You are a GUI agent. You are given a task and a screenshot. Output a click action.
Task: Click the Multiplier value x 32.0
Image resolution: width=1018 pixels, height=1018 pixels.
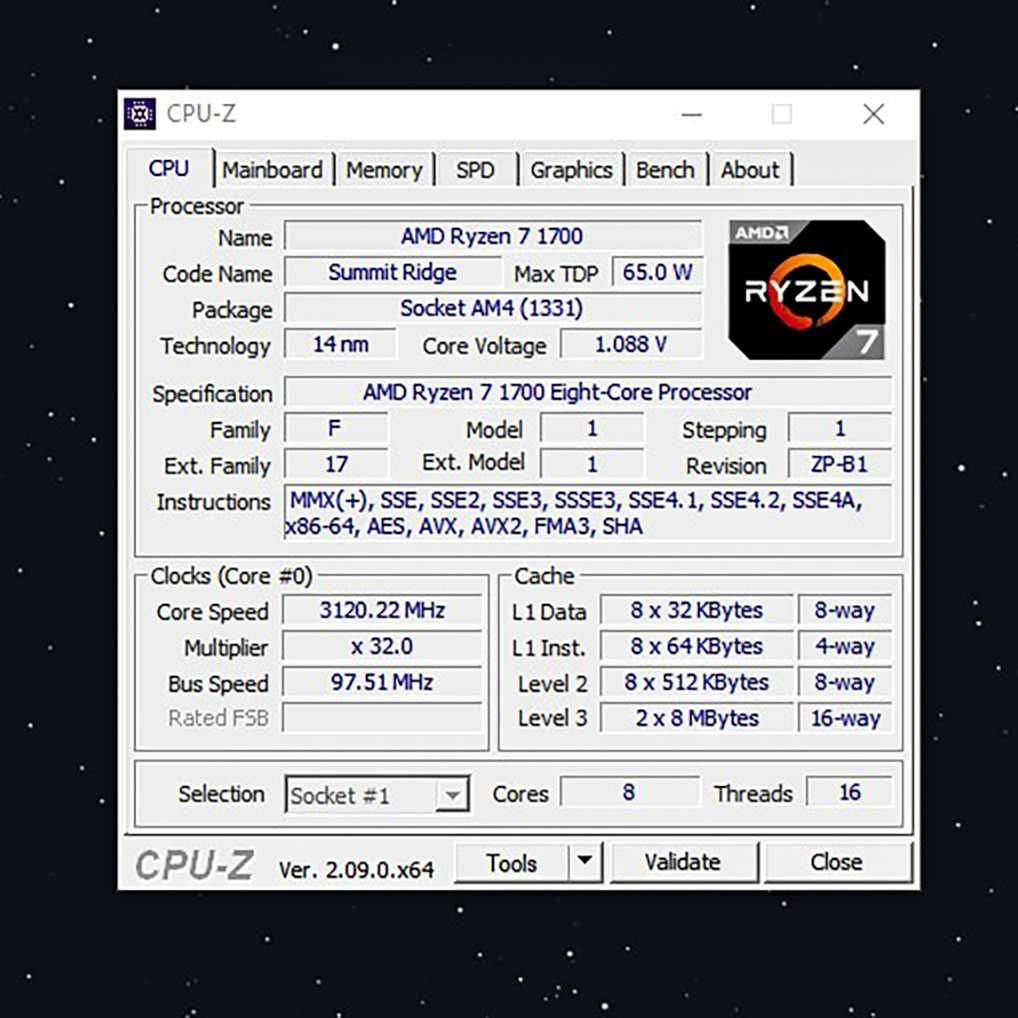click(x=382, y=647)
